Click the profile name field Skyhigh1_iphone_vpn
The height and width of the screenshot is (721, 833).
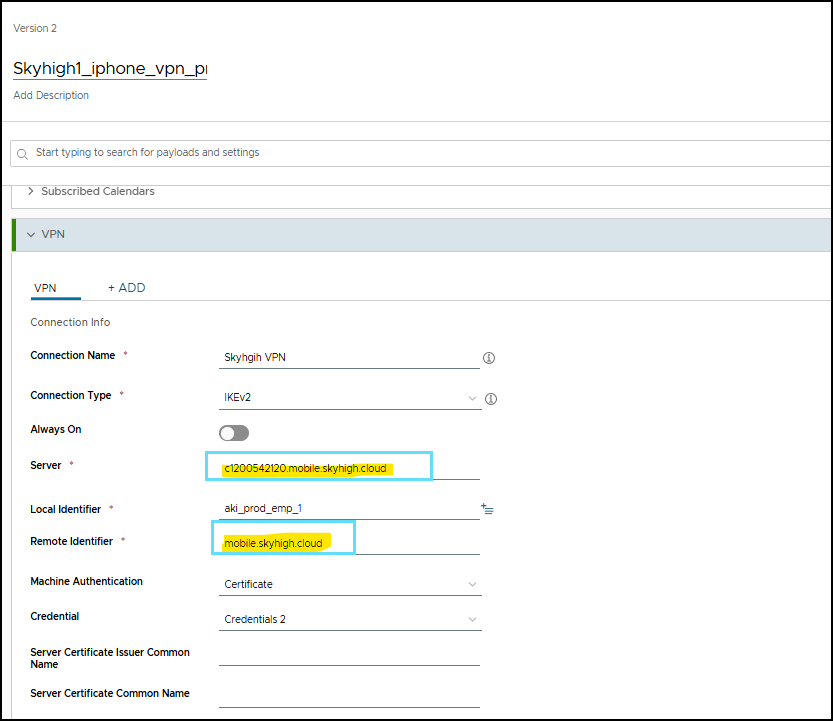[x=109, y=69]
